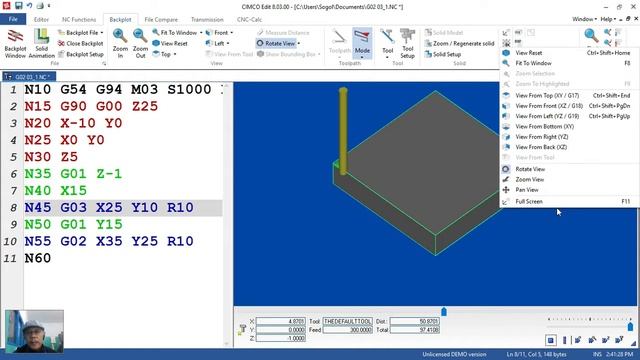Click the simulation speed slider handle

pyautogui.click(x=630, y=327)
